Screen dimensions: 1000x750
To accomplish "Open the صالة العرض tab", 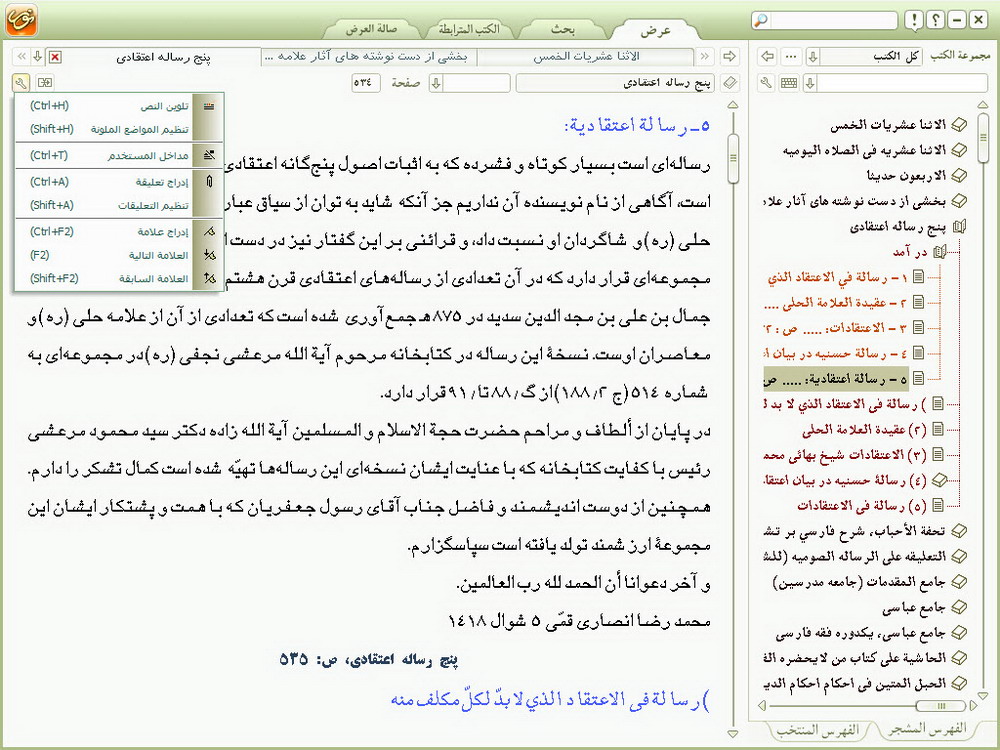I will tap(372, 29).
